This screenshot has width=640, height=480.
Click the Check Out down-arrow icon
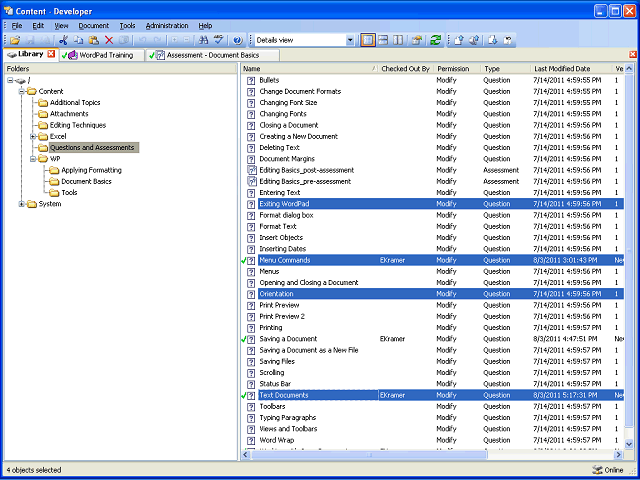click(493, 40)
